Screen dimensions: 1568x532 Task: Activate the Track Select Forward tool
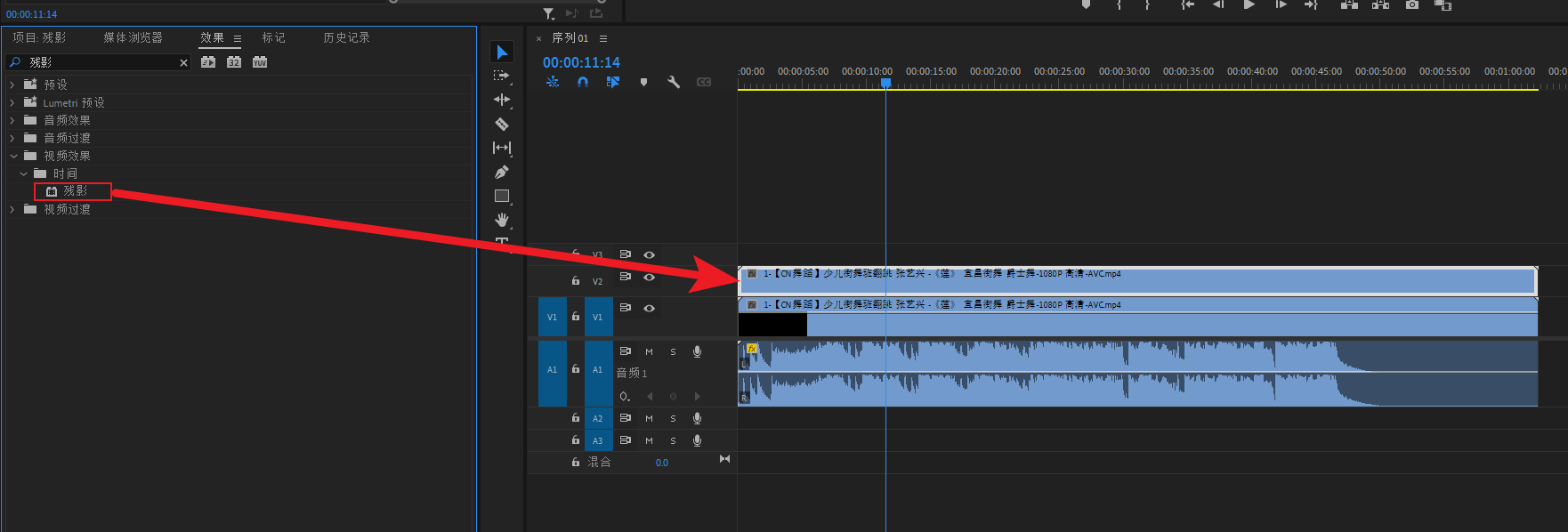[x=502, y=76]
